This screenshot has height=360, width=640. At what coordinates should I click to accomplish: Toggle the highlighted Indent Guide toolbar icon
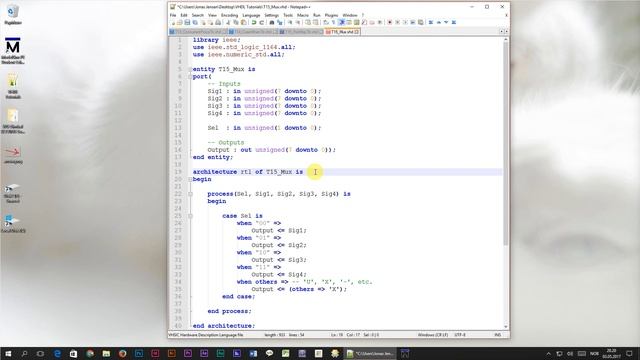(x=342, y=22)
